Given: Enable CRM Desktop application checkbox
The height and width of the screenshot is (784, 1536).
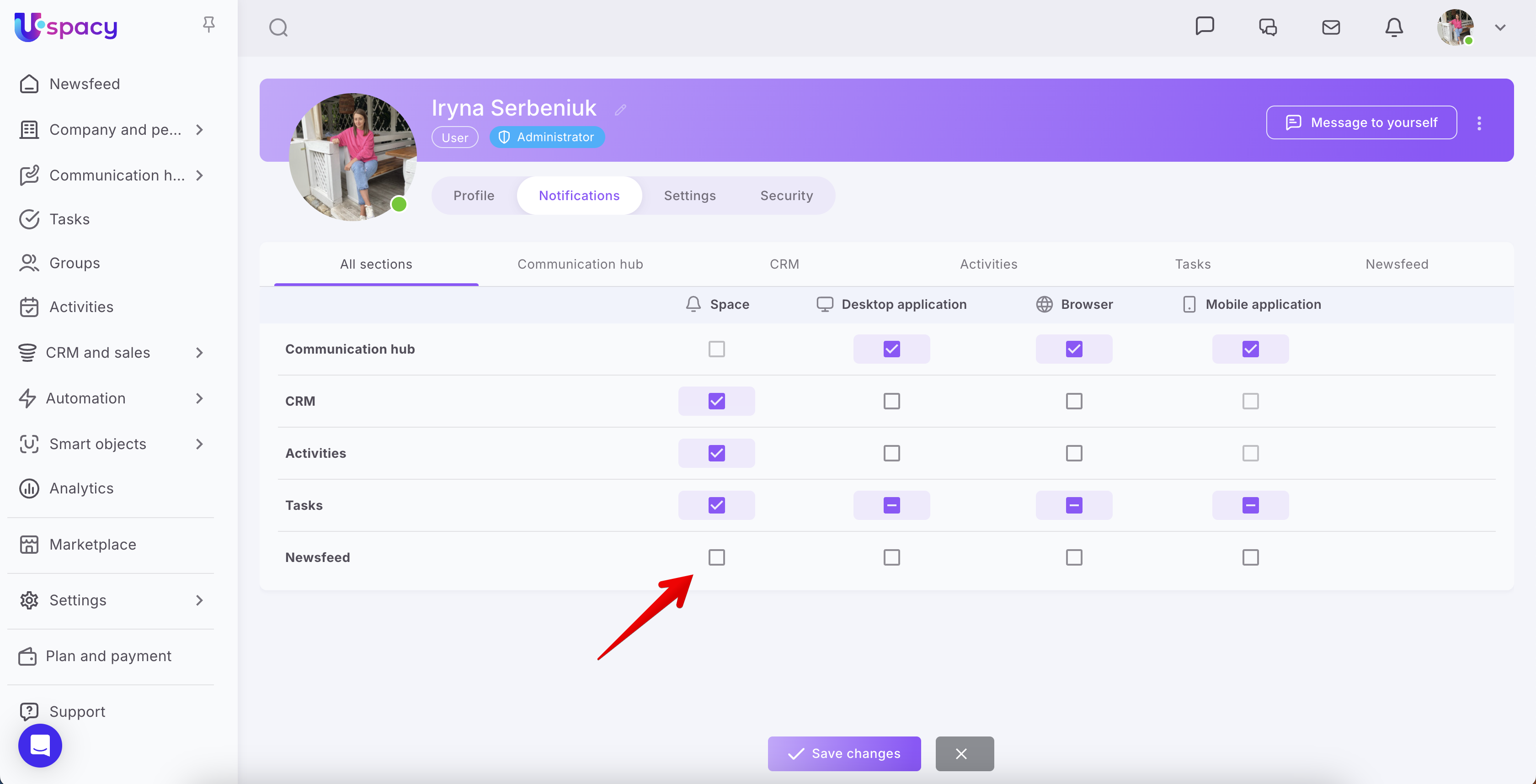Looking at the screenshot, I should tap(891, 401).
